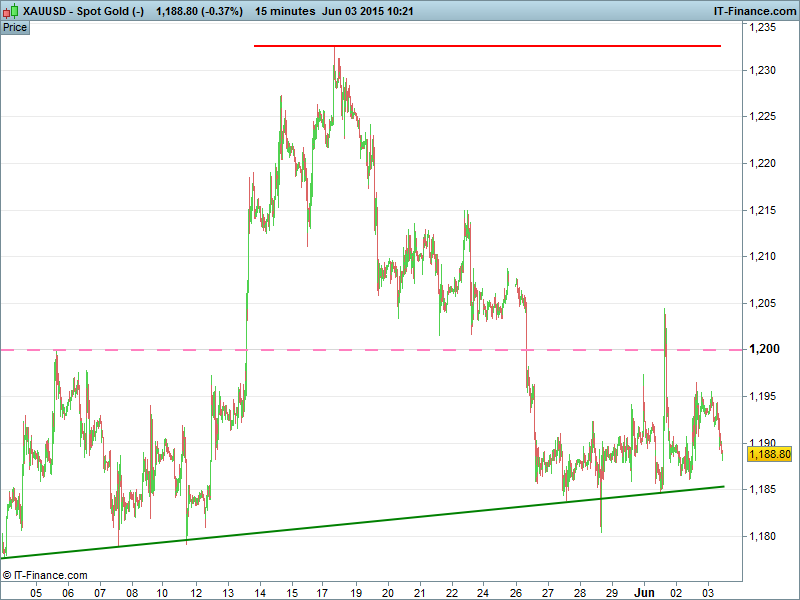Click the 26 date label on time axis

[516, 591]
